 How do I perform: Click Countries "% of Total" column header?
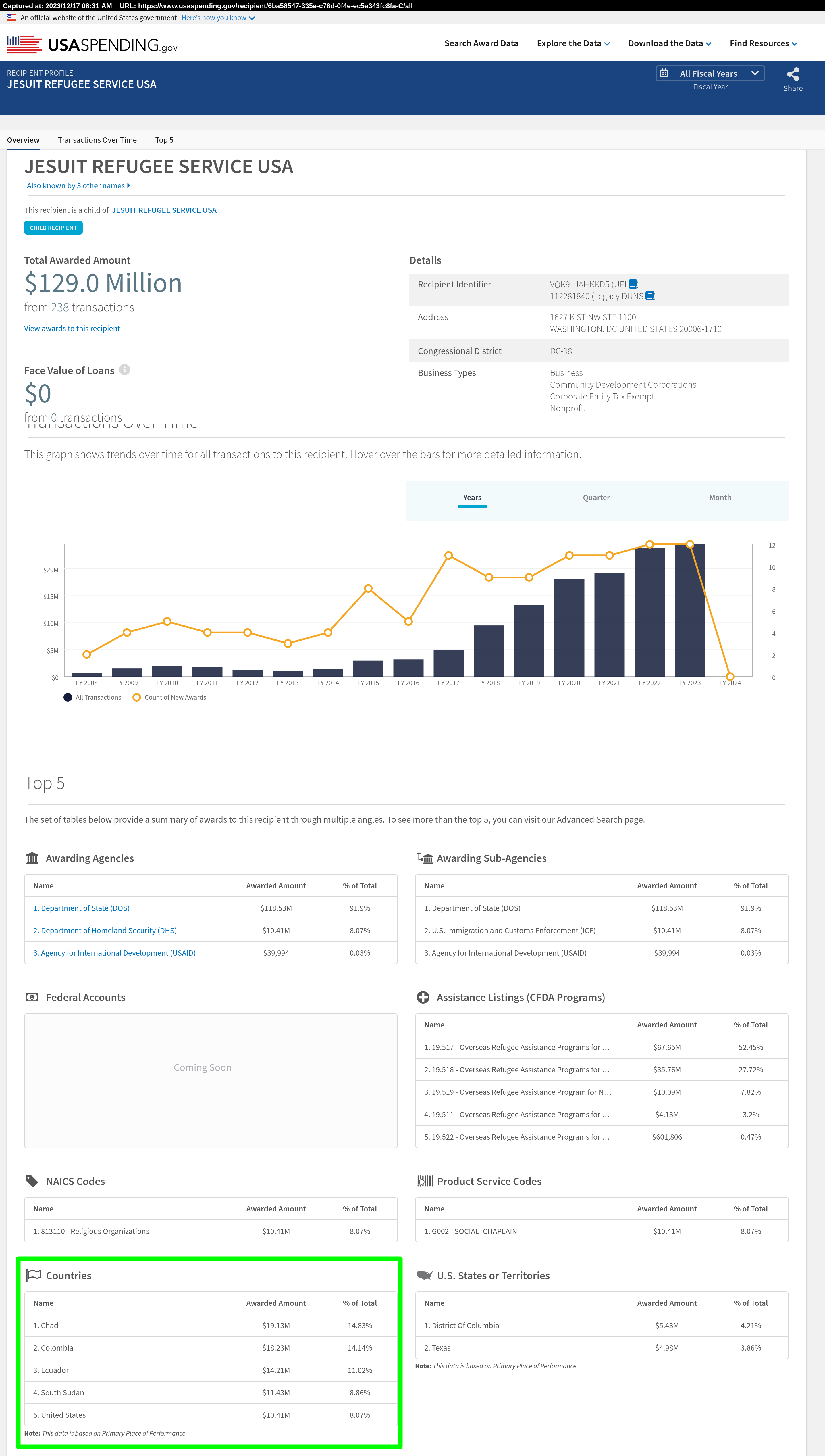pos(360,1303)
